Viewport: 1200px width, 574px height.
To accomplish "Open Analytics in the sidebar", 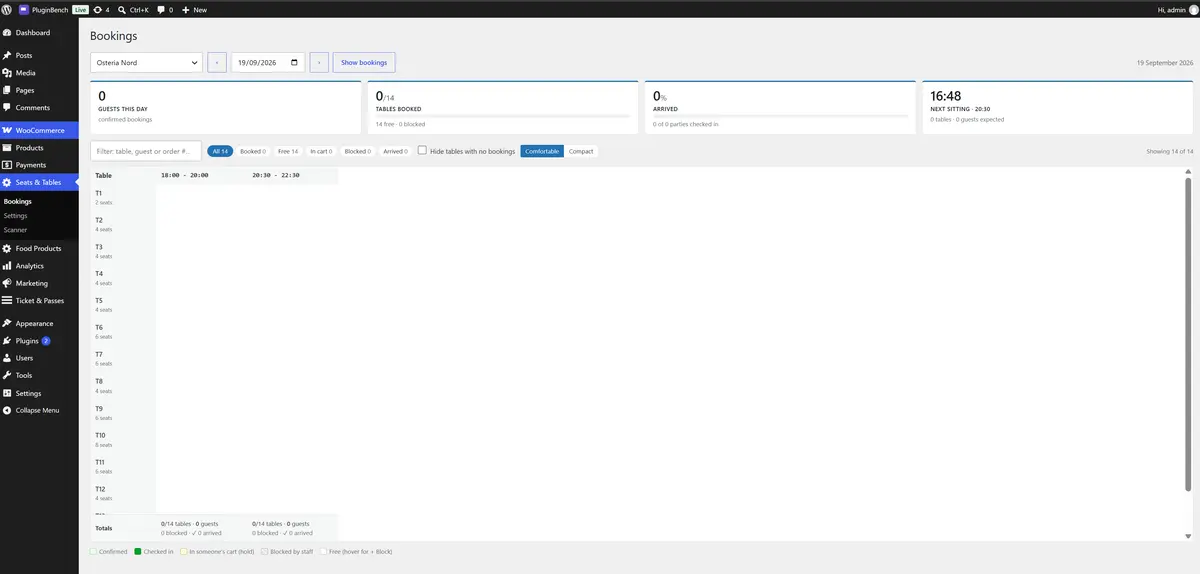I will (39, 266).
